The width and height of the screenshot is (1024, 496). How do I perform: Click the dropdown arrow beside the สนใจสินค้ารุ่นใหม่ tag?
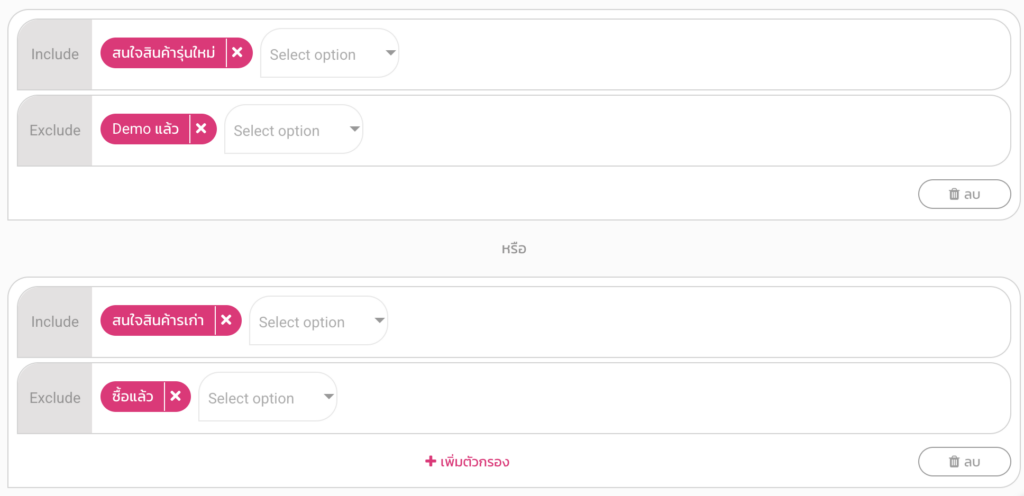click(x=391, y=53)
